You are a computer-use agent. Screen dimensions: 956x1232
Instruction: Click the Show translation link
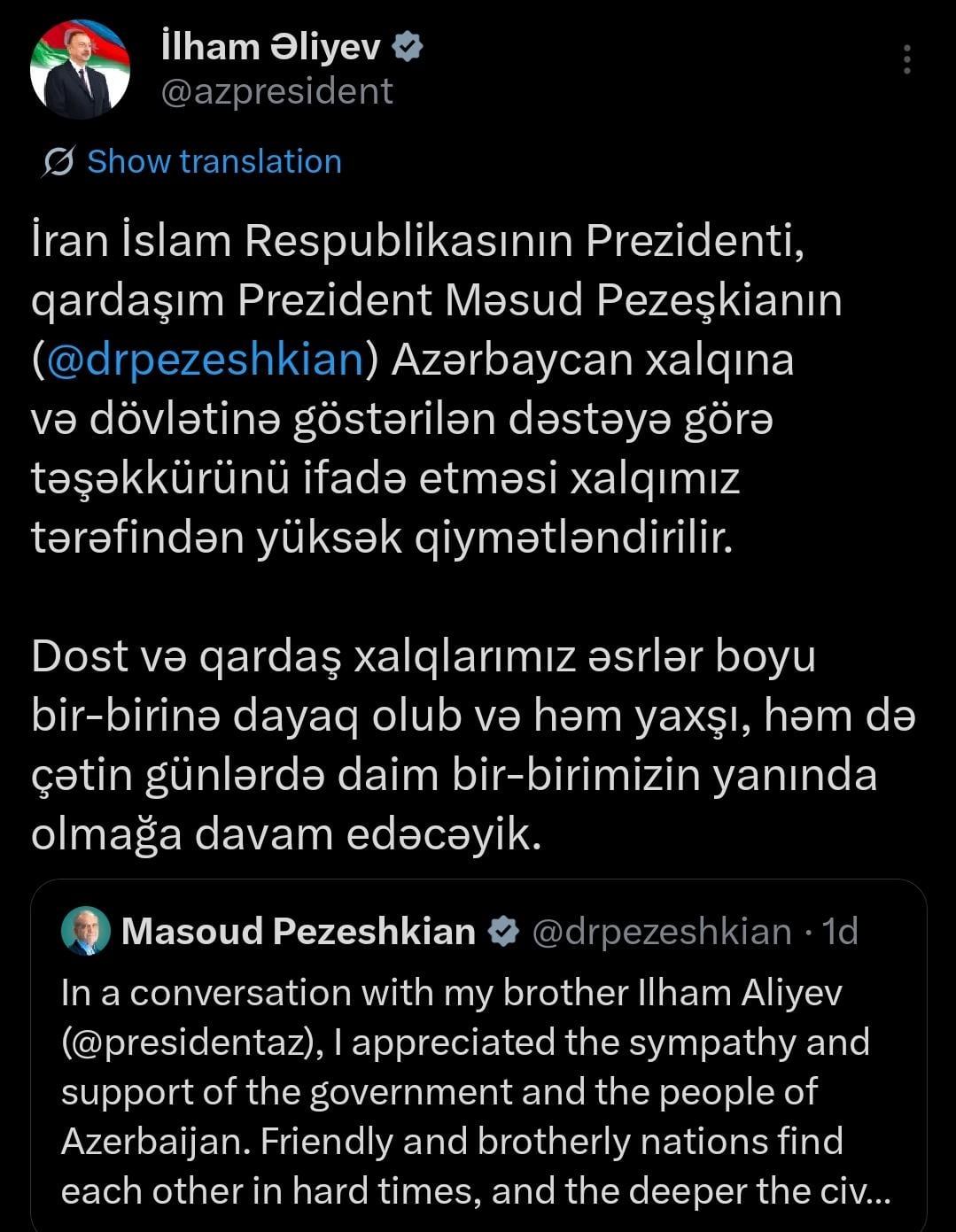tap(214, 162)
